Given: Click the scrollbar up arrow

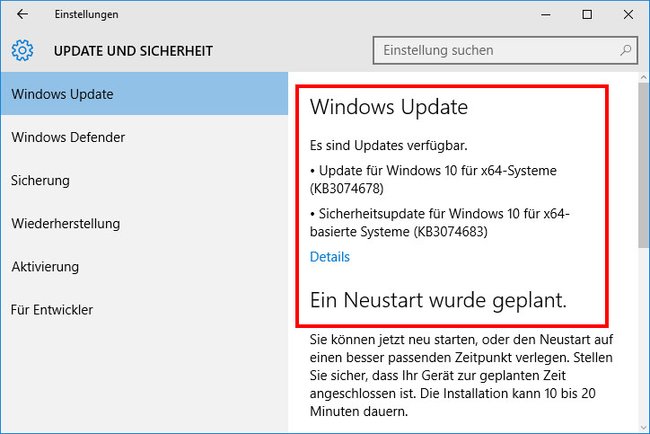Looking at the screenshot, I should [x=643, y=77].
